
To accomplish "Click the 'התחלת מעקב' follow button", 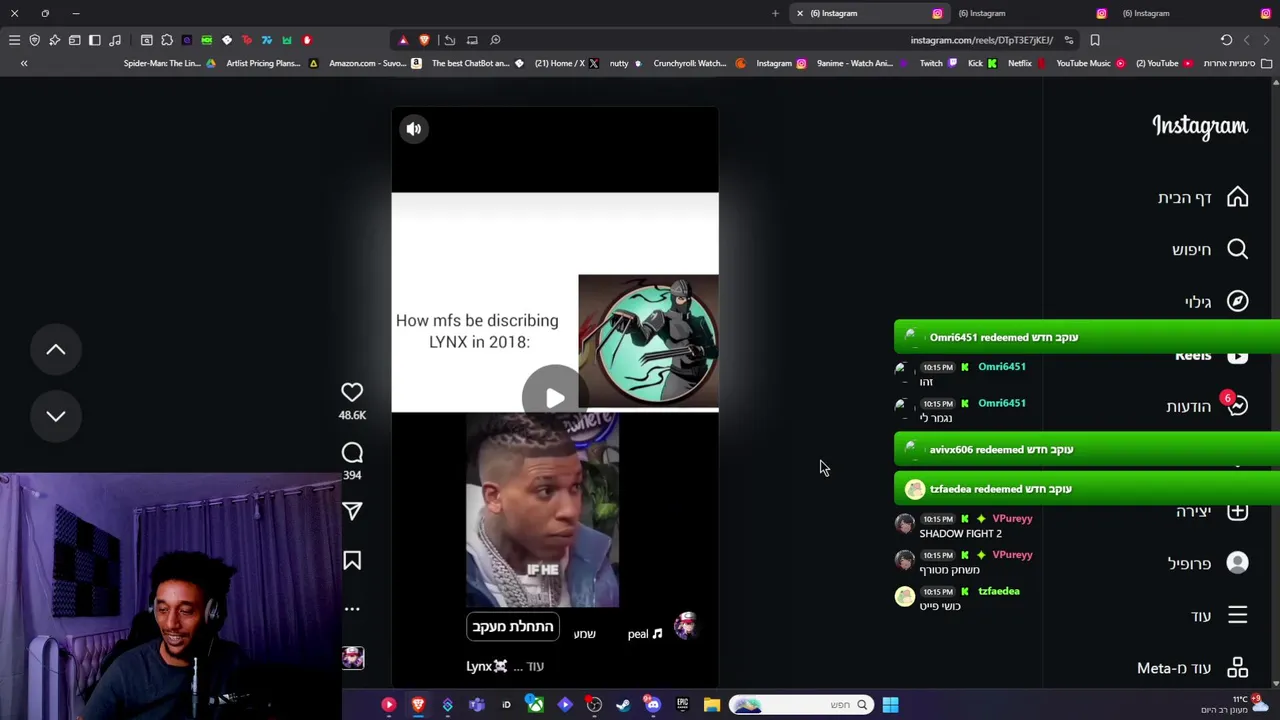I will click(x=512, y=627).
